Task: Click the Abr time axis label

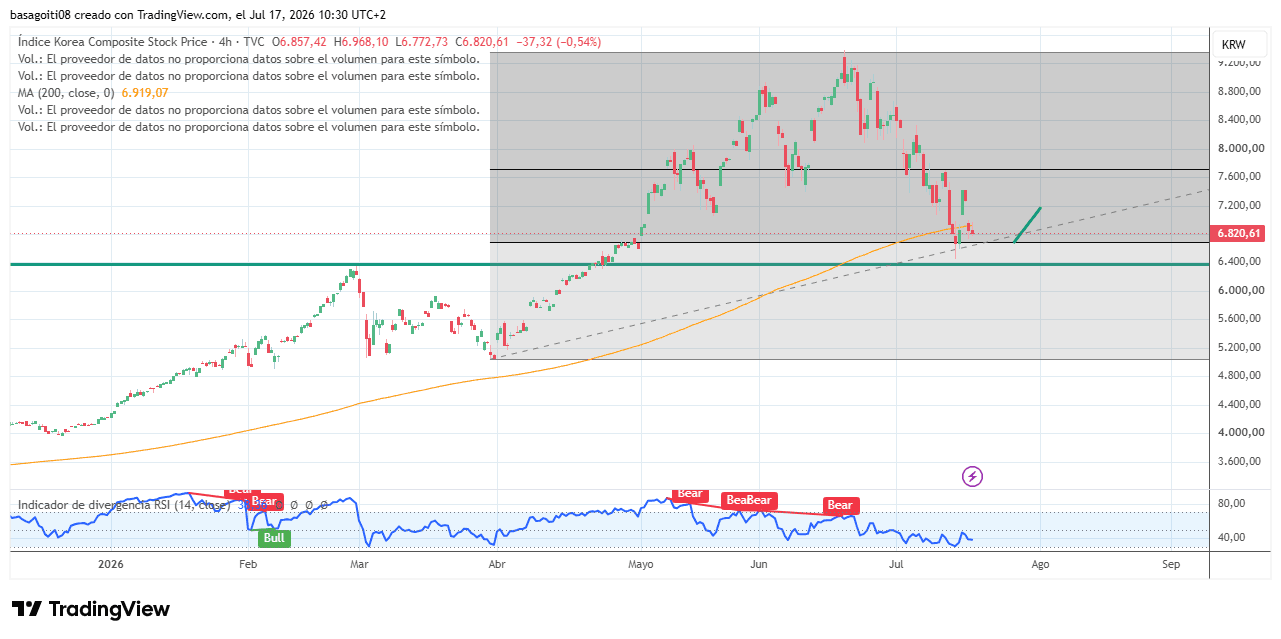Action: click(x=495, y=564)
